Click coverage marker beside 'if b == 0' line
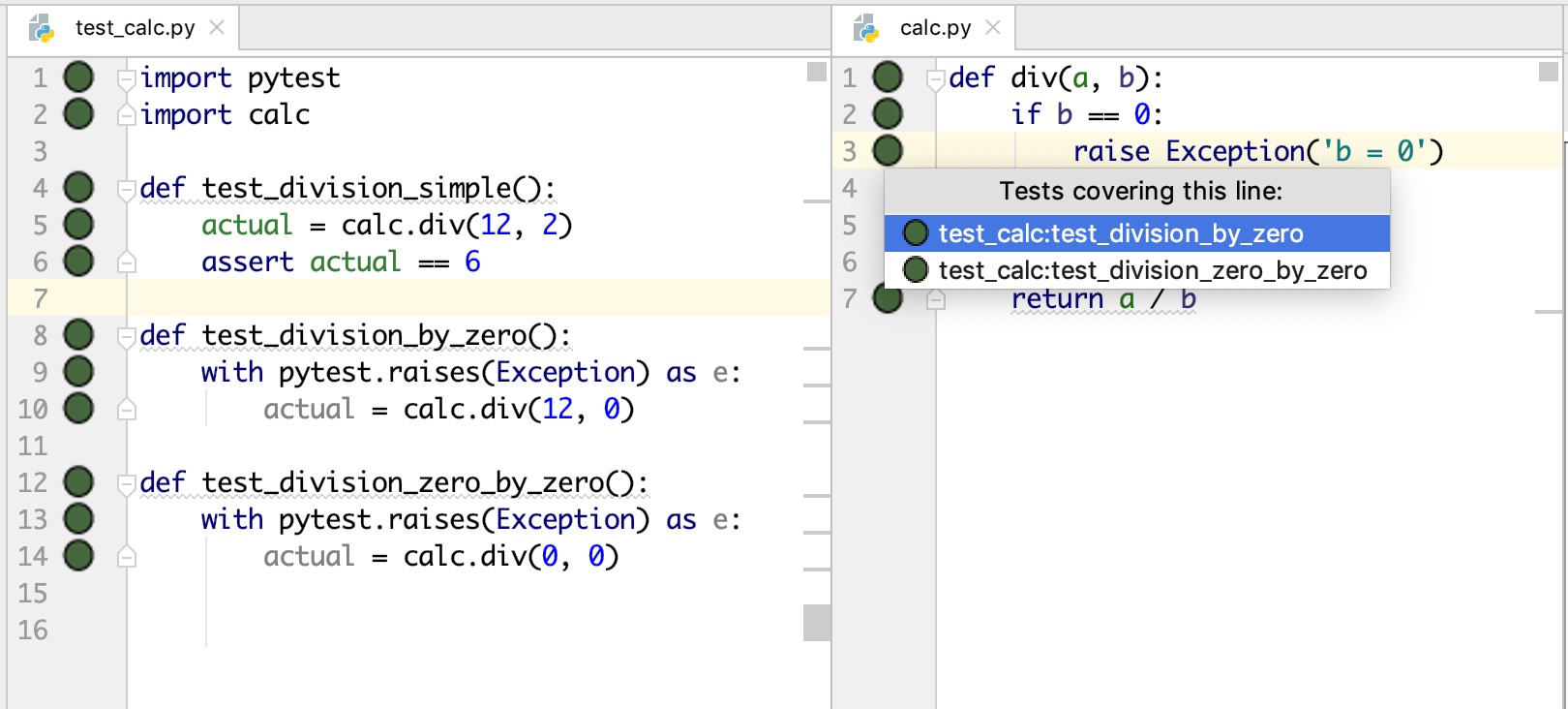Viewport: 1568px width, 709px height. 887,114
